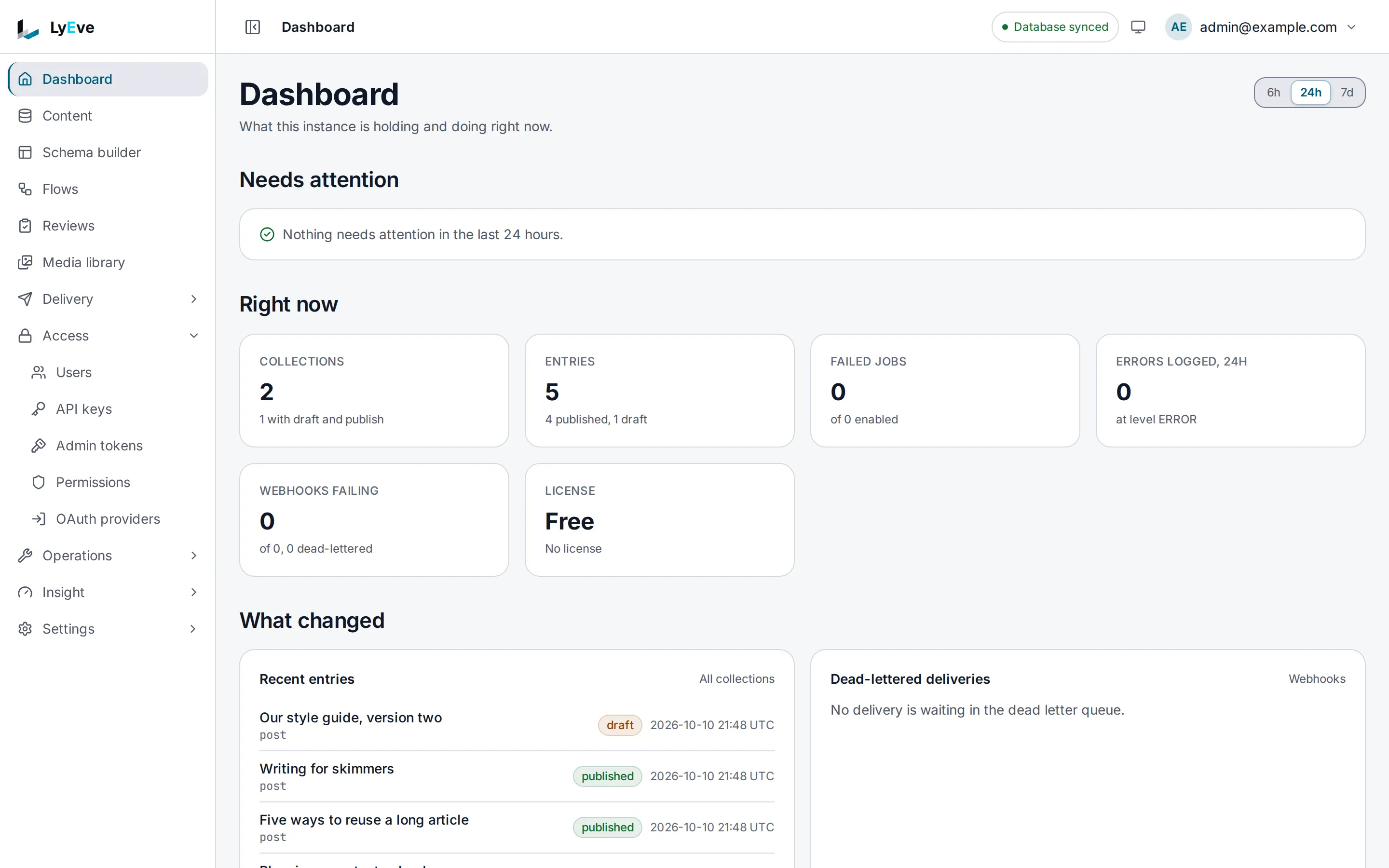Click published badge on Writing for skimmers
This screenshot has width=1389, height=868.
coord(607,776)
